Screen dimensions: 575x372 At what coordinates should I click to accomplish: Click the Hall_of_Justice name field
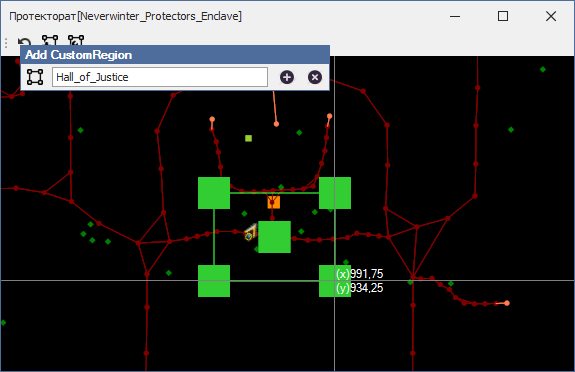coord(160,77)
